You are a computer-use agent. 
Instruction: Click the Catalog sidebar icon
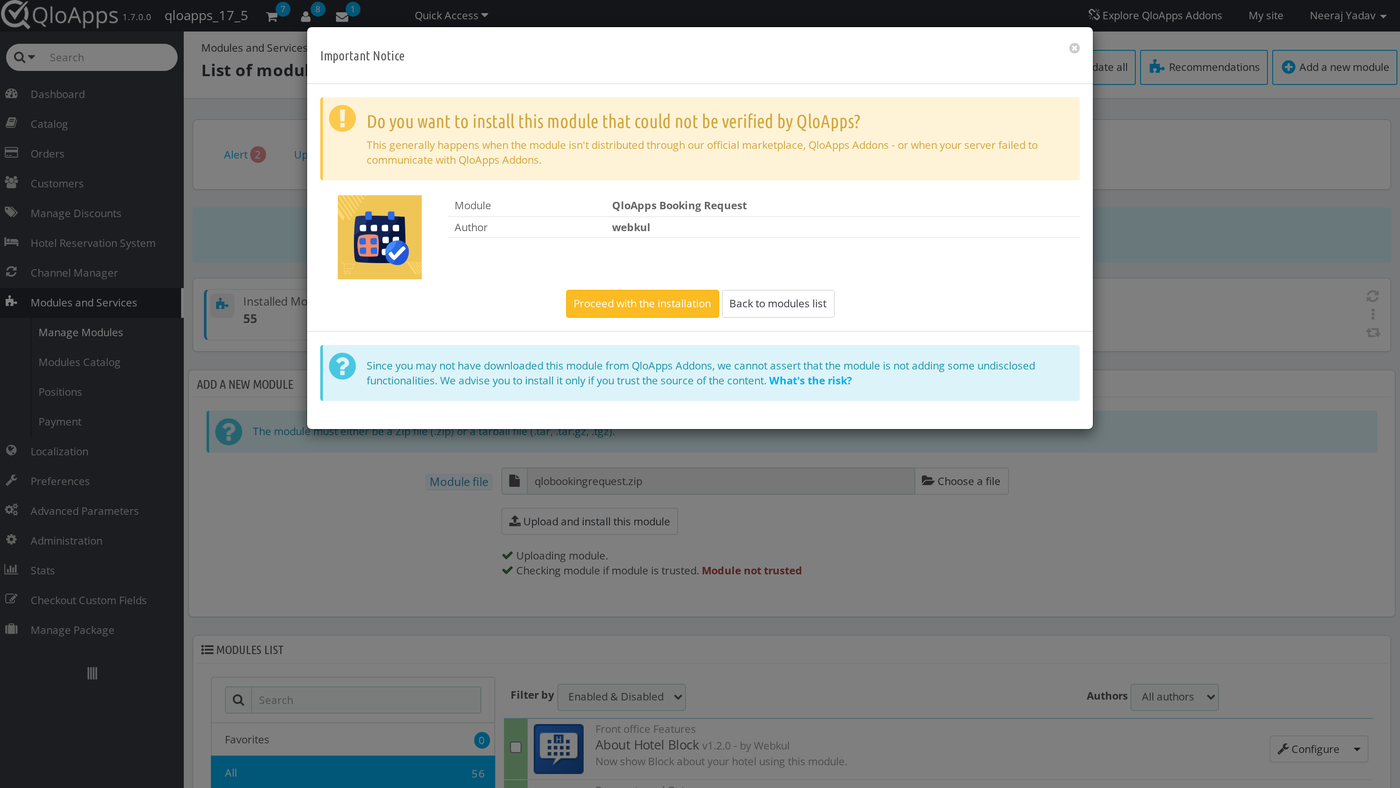12,124
